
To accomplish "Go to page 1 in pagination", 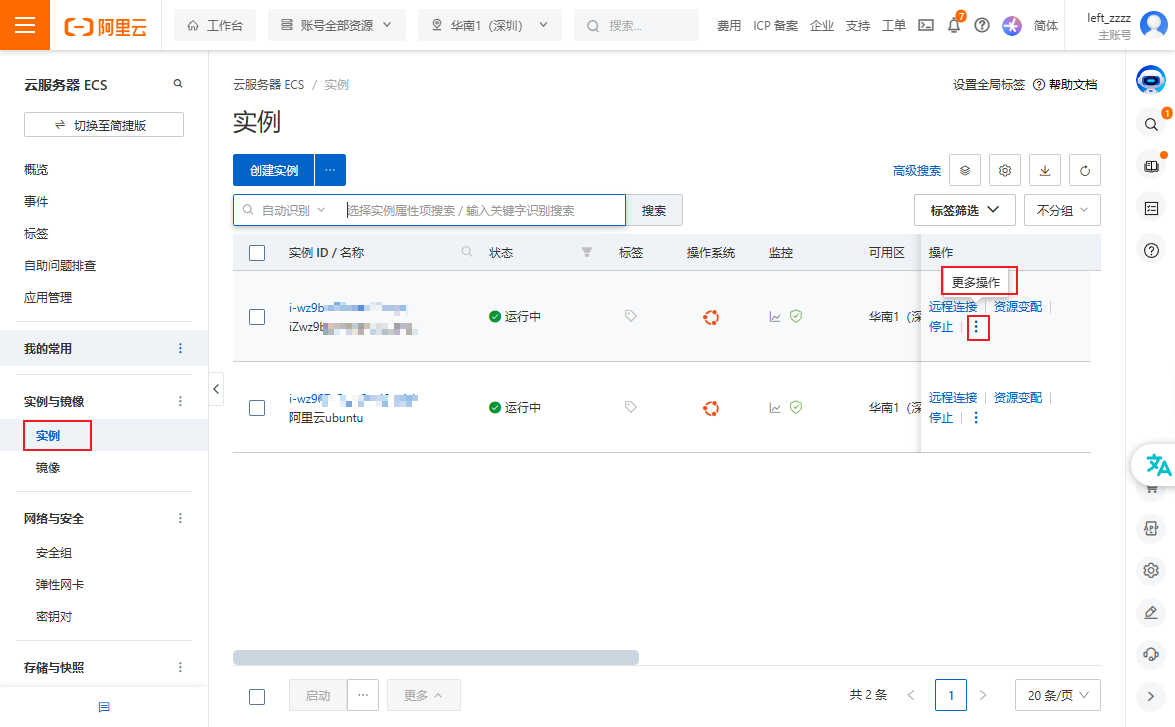I will click(x=951, y=695).
